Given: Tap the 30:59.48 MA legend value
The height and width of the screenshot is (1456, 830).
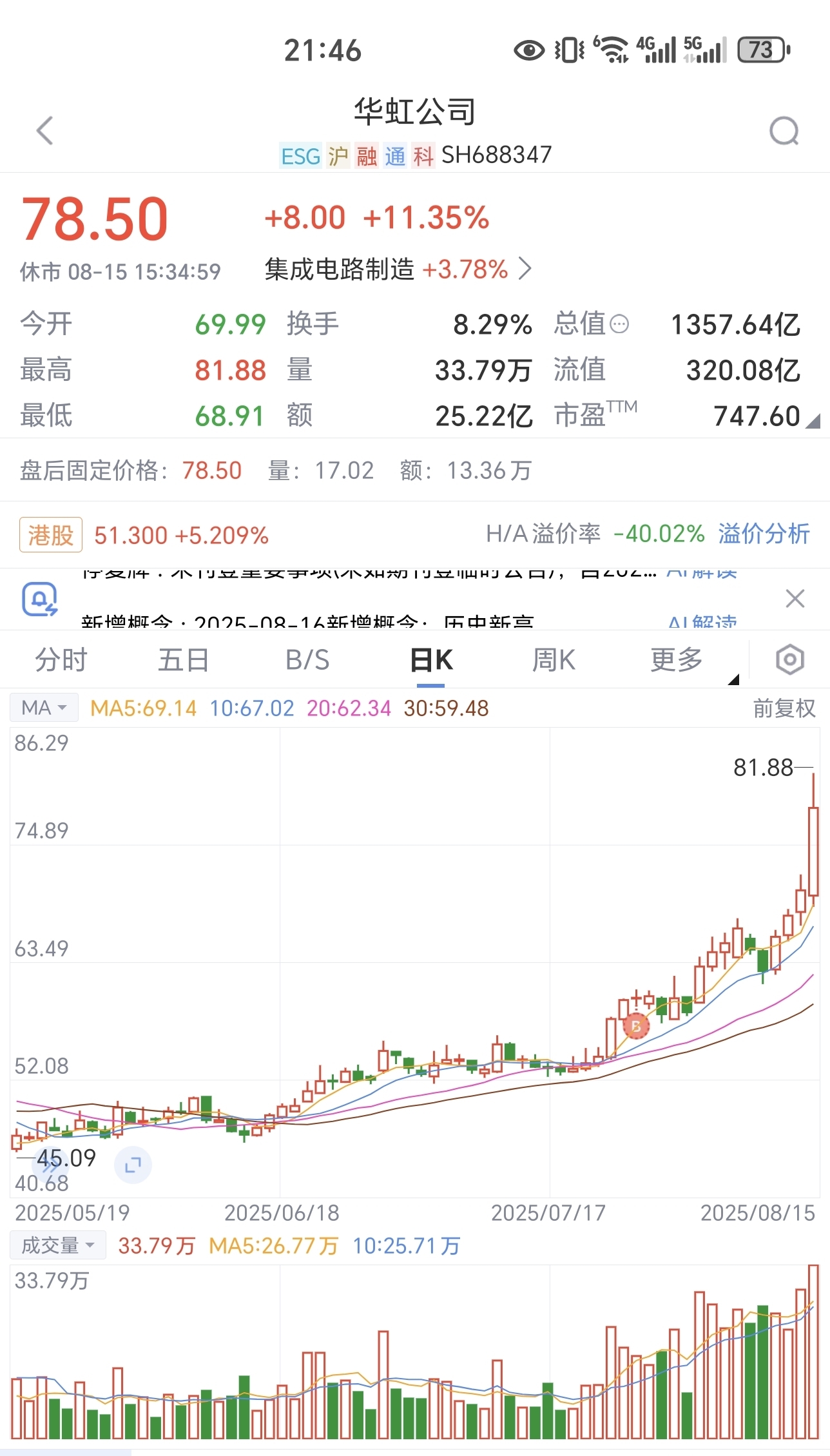Looking at the screenshot, I should (x=446, y=708).
